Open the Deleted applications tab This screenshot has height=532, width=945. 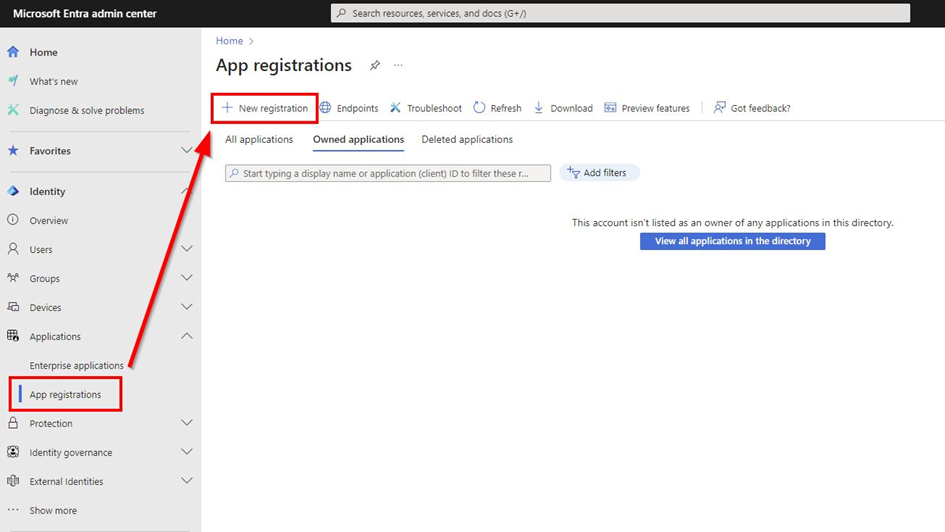click(467, 139)
